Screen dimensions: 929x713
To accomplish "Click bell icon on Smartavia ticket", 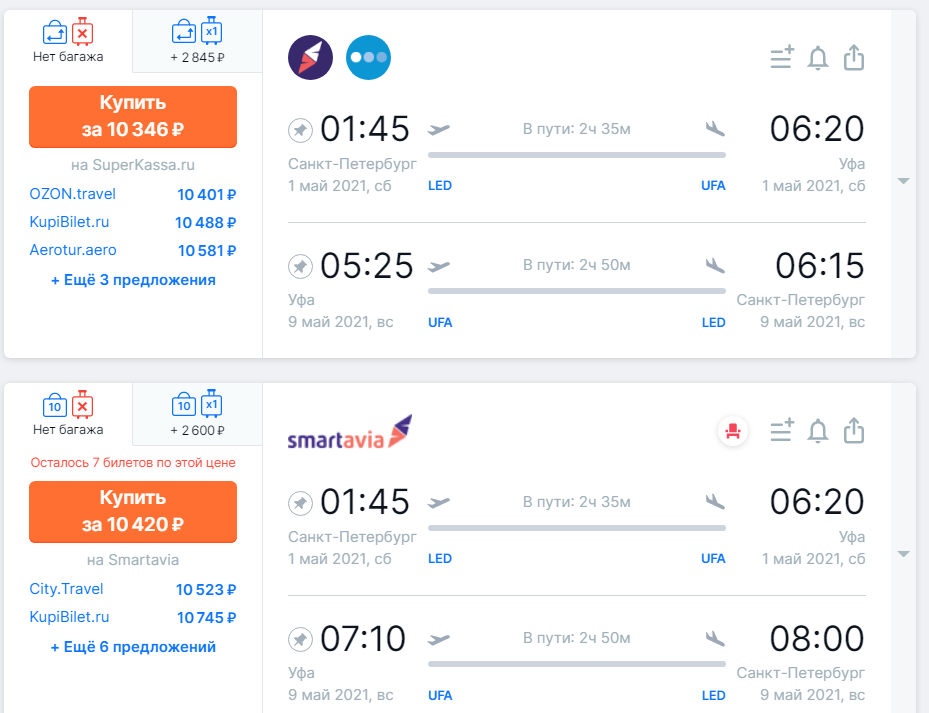I will pyautogui.click(x=818, y=431).
